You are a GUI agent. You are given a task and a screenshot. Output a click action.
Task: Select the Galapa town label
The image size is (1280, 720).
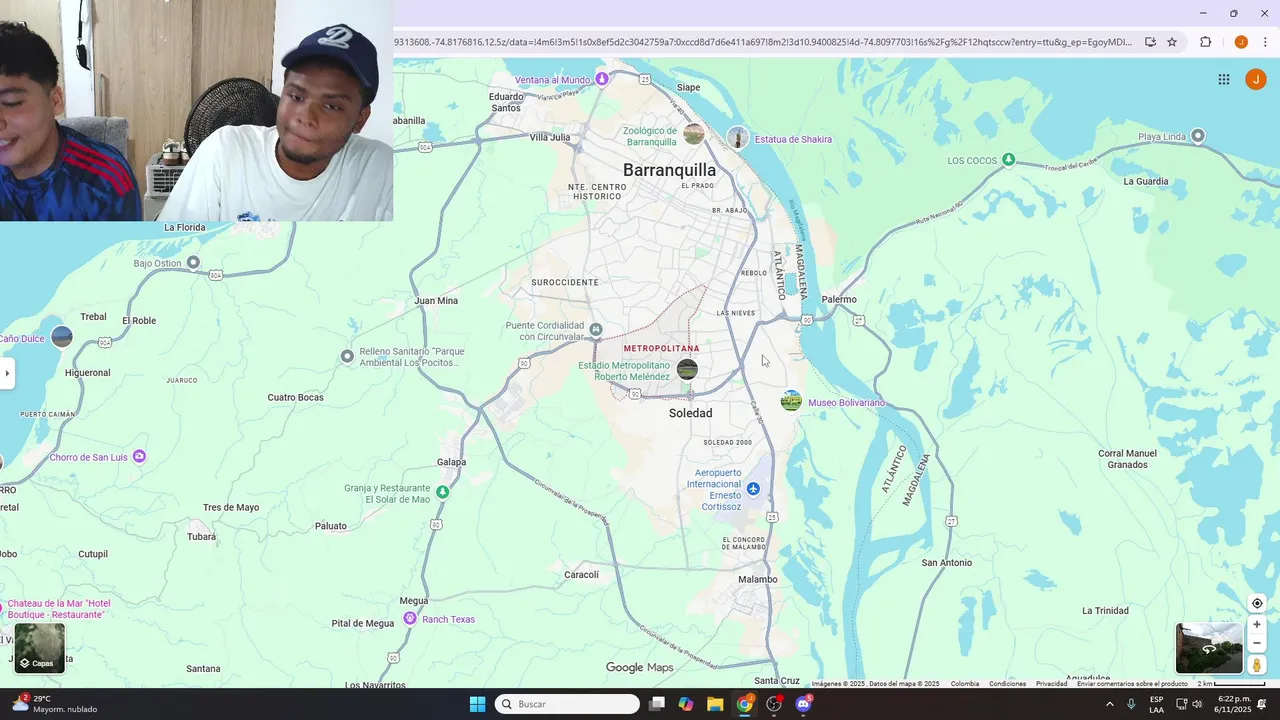coord(451,462)
